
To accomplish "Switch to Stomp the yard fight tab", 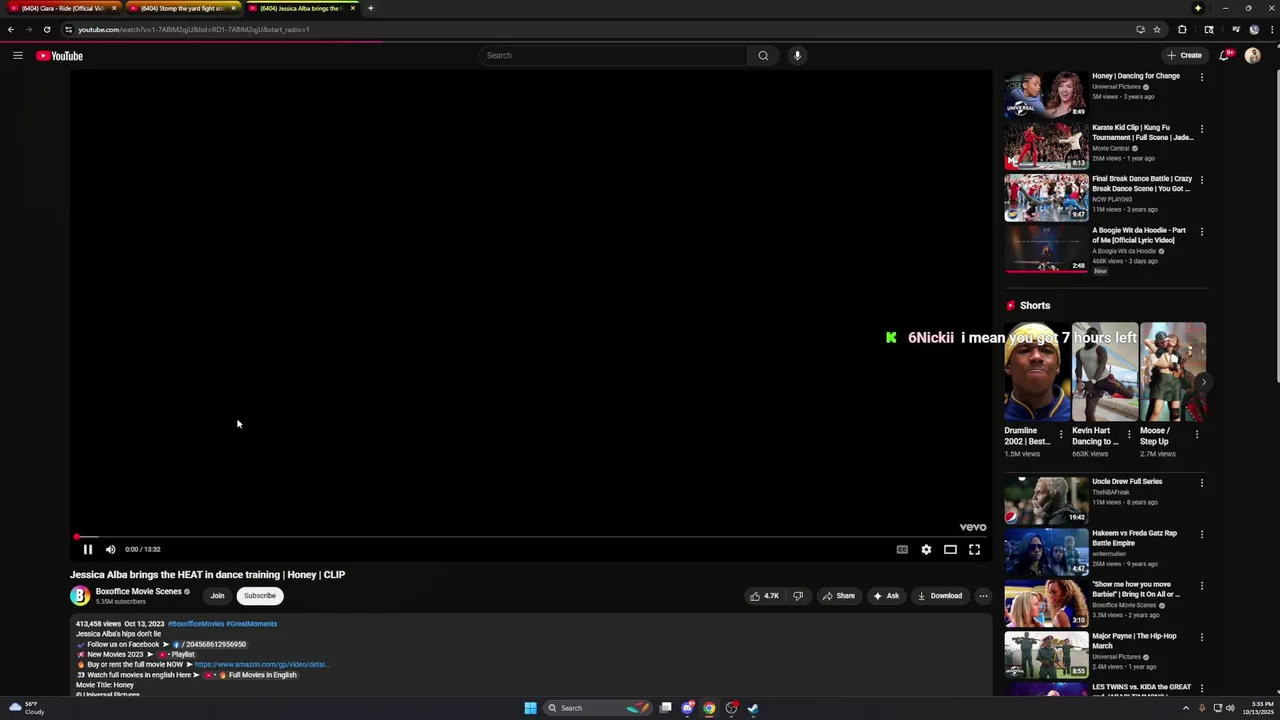I will 182,8.
